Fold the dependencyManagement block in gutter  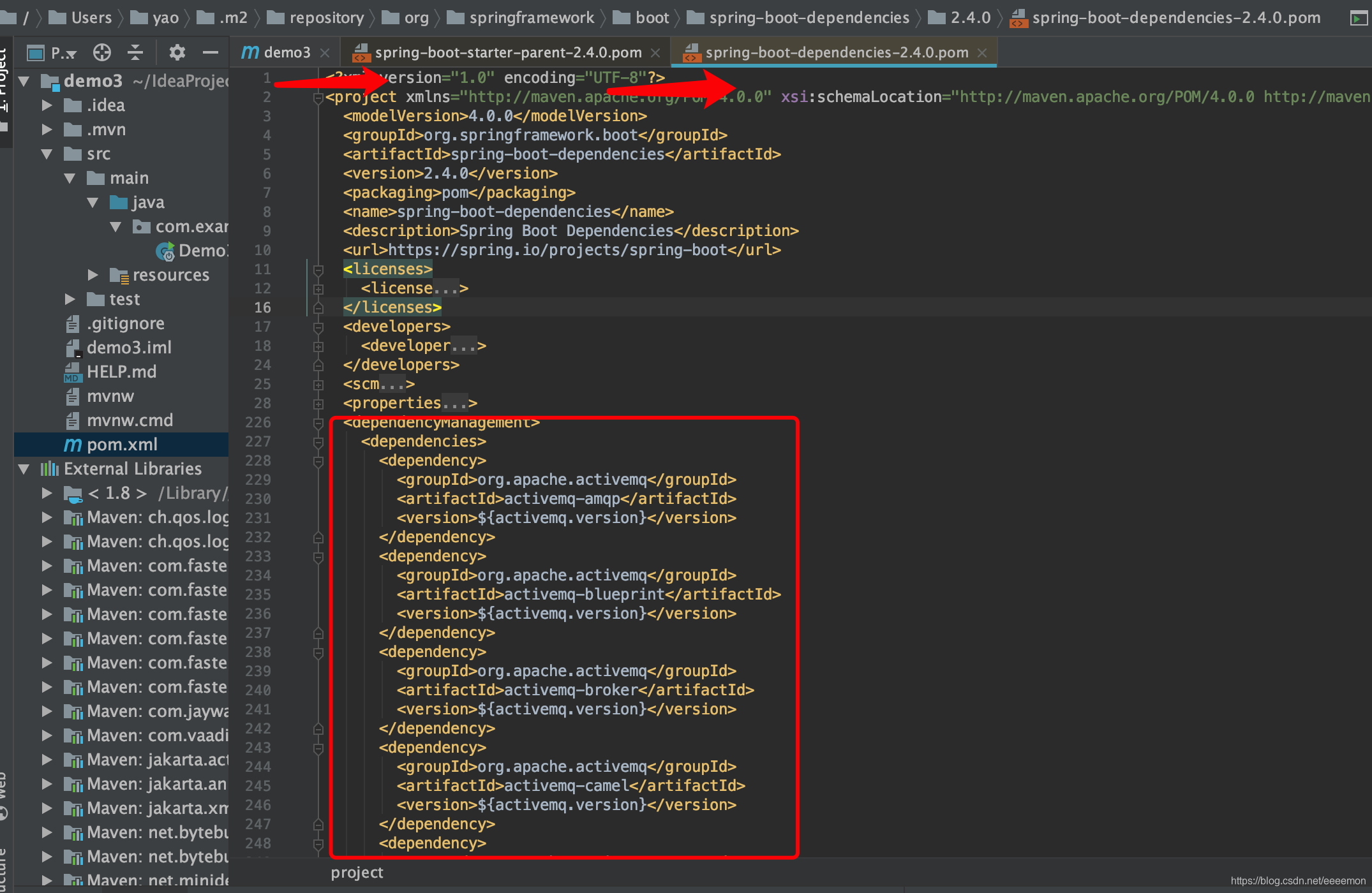coord(318,423)
